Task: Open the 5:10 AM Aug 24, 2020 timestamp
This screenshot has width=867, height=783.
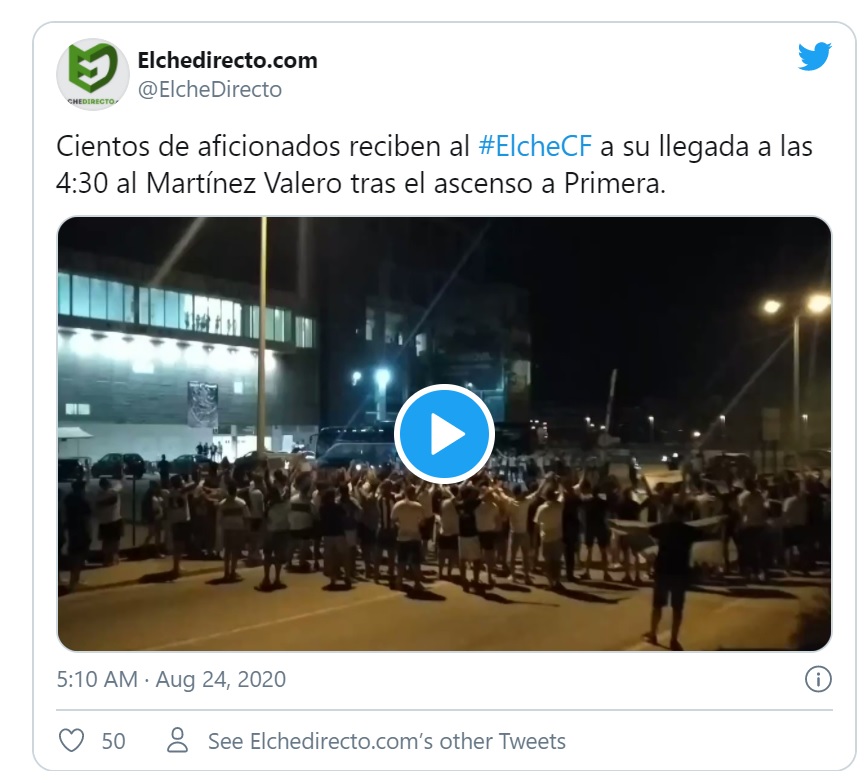Action: [x=171, y=679]
